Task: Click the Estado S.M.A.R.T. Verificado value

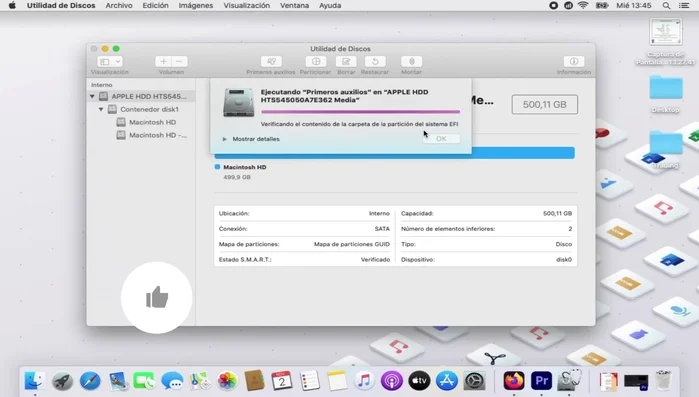Action: pyautogui.click(x=375, y=259)
